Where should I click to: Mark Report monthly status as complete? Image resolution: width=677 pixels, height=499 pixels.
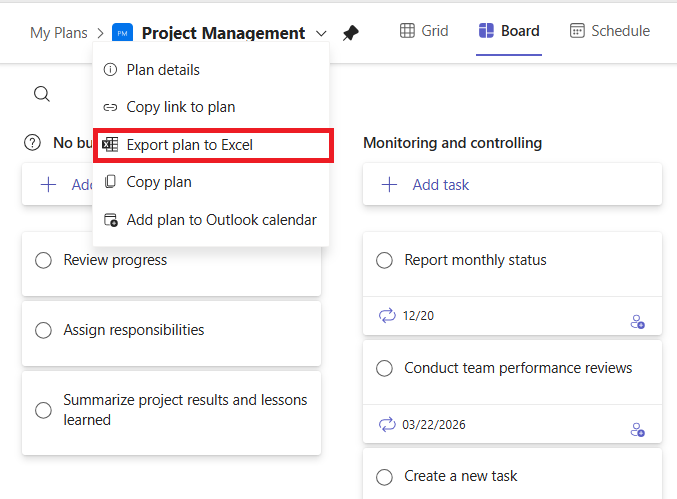pyautogui.click(x=384, y=260)
